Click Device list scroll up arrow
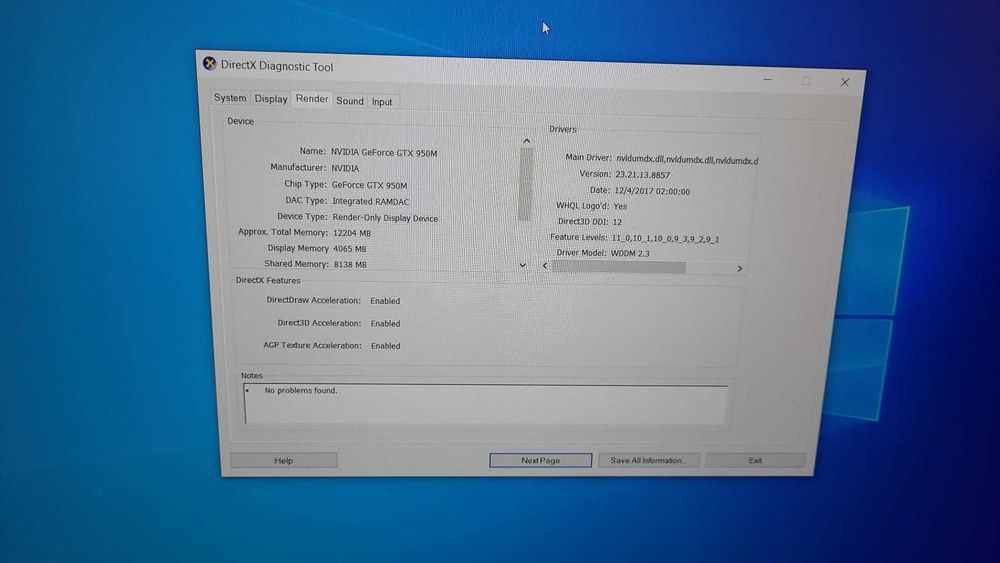 click(x=527, y=141)
